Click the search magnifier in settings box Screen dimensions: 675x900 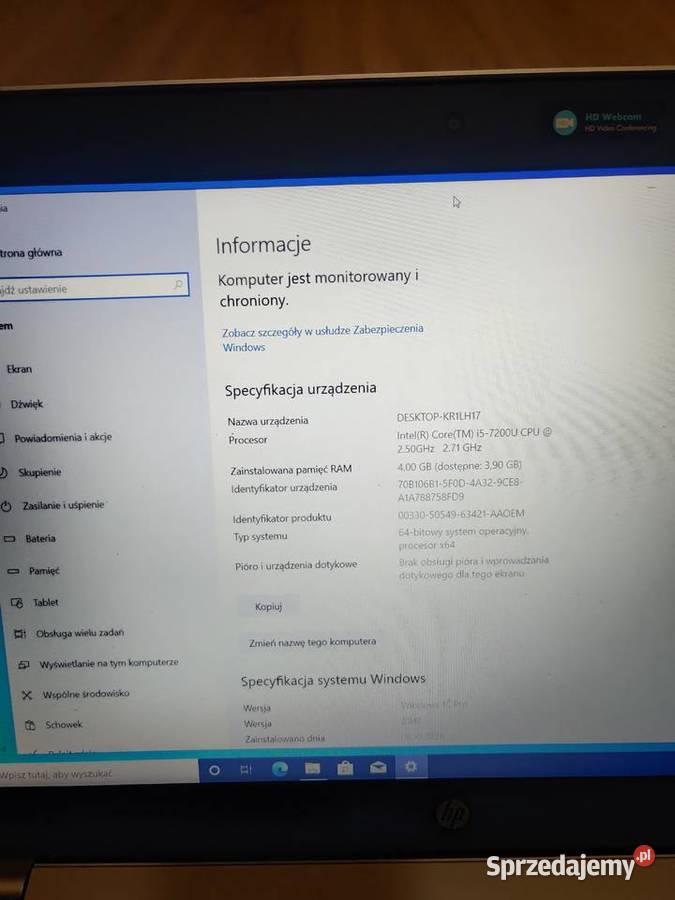pyautogui.click(x=178, y=284)
